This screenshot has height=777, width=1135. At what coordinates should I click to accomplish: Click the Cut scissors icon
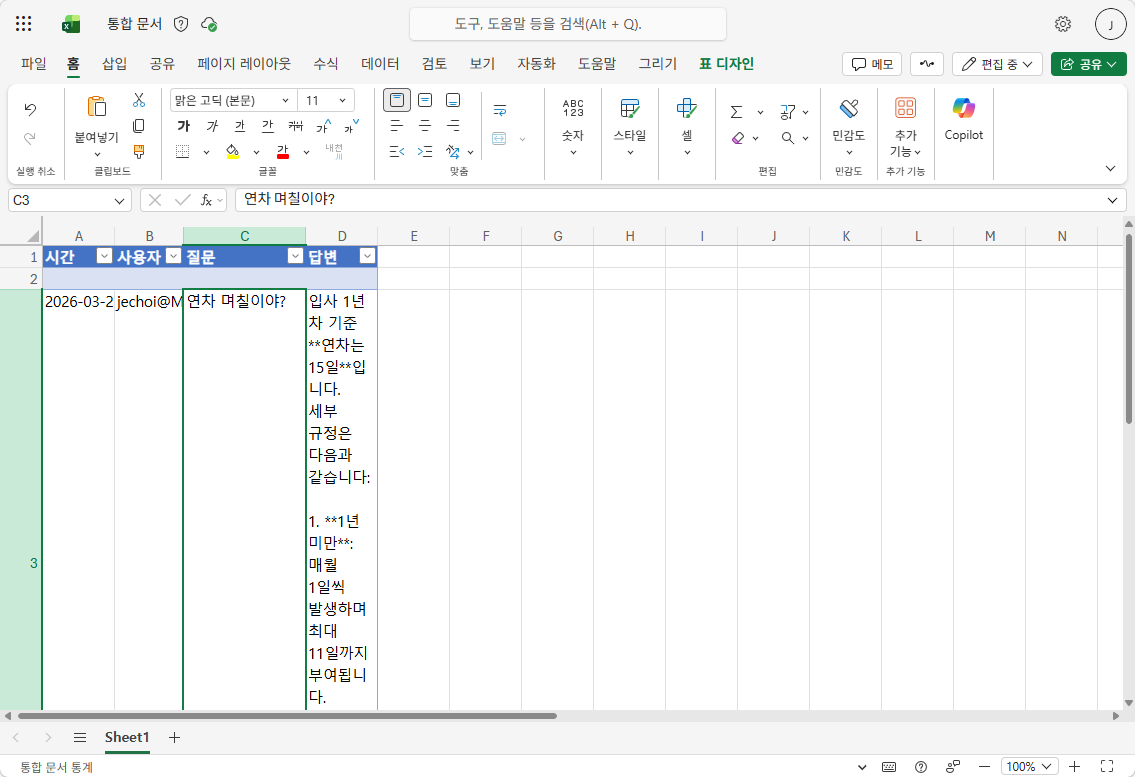coord(139,100)
